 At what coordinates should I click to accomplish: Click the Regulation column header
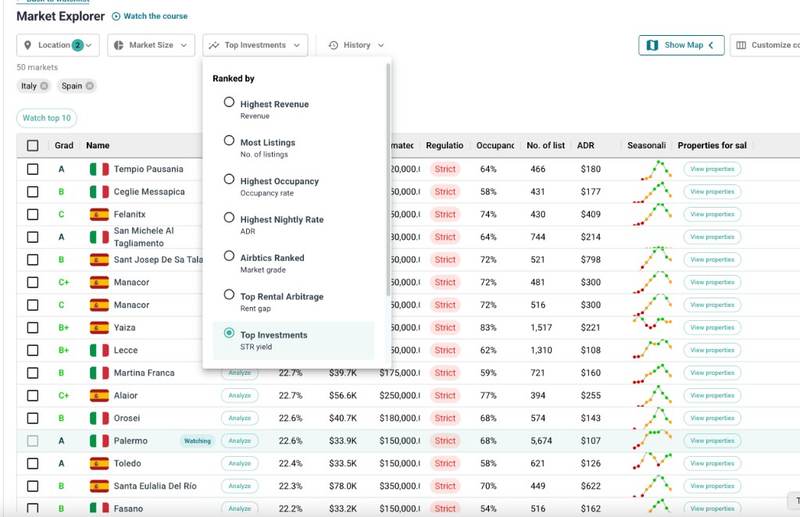click(444, 145)
